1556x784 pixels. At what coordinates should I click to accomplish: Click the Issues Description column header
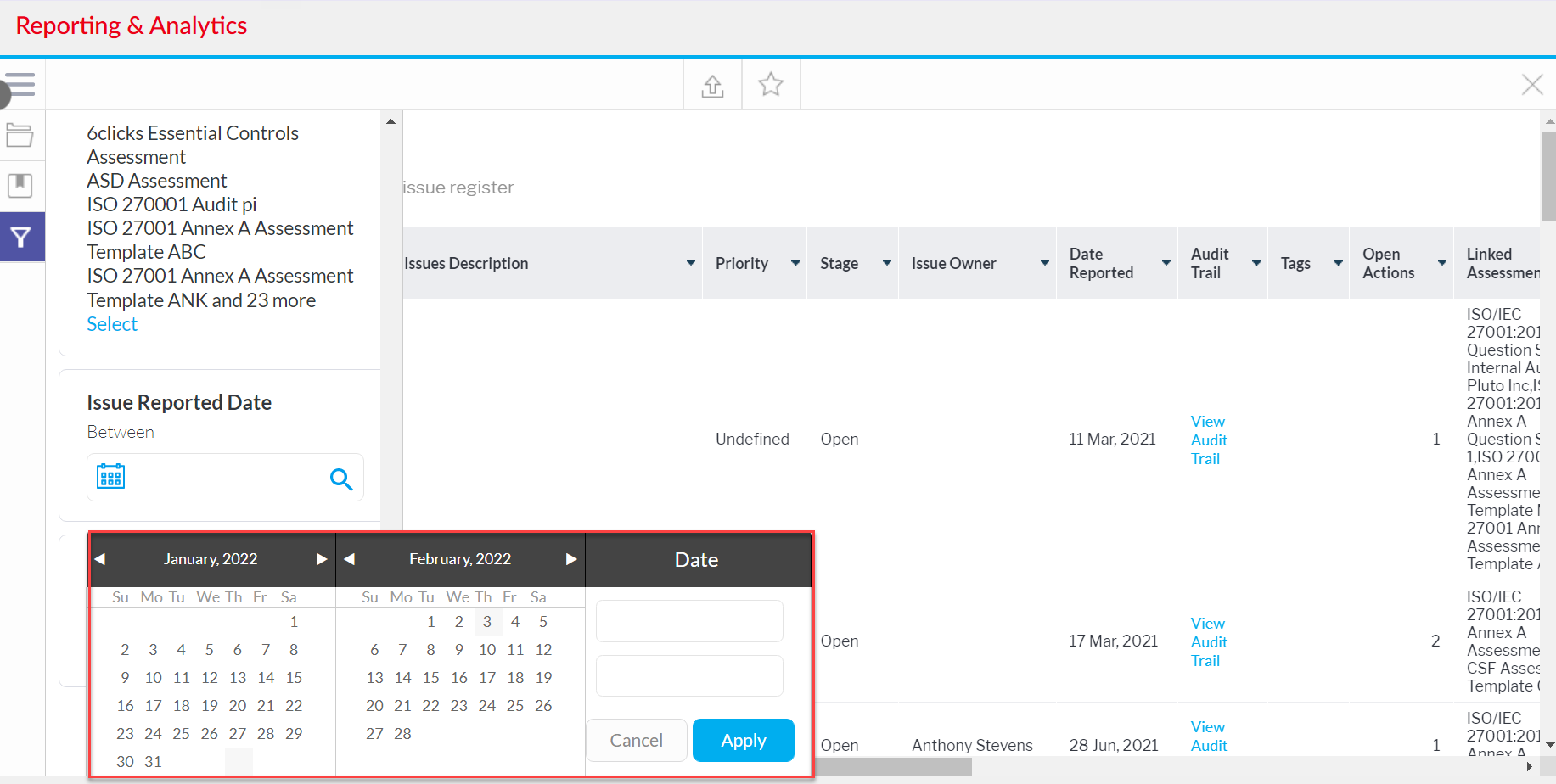click(x=467, y=263)
